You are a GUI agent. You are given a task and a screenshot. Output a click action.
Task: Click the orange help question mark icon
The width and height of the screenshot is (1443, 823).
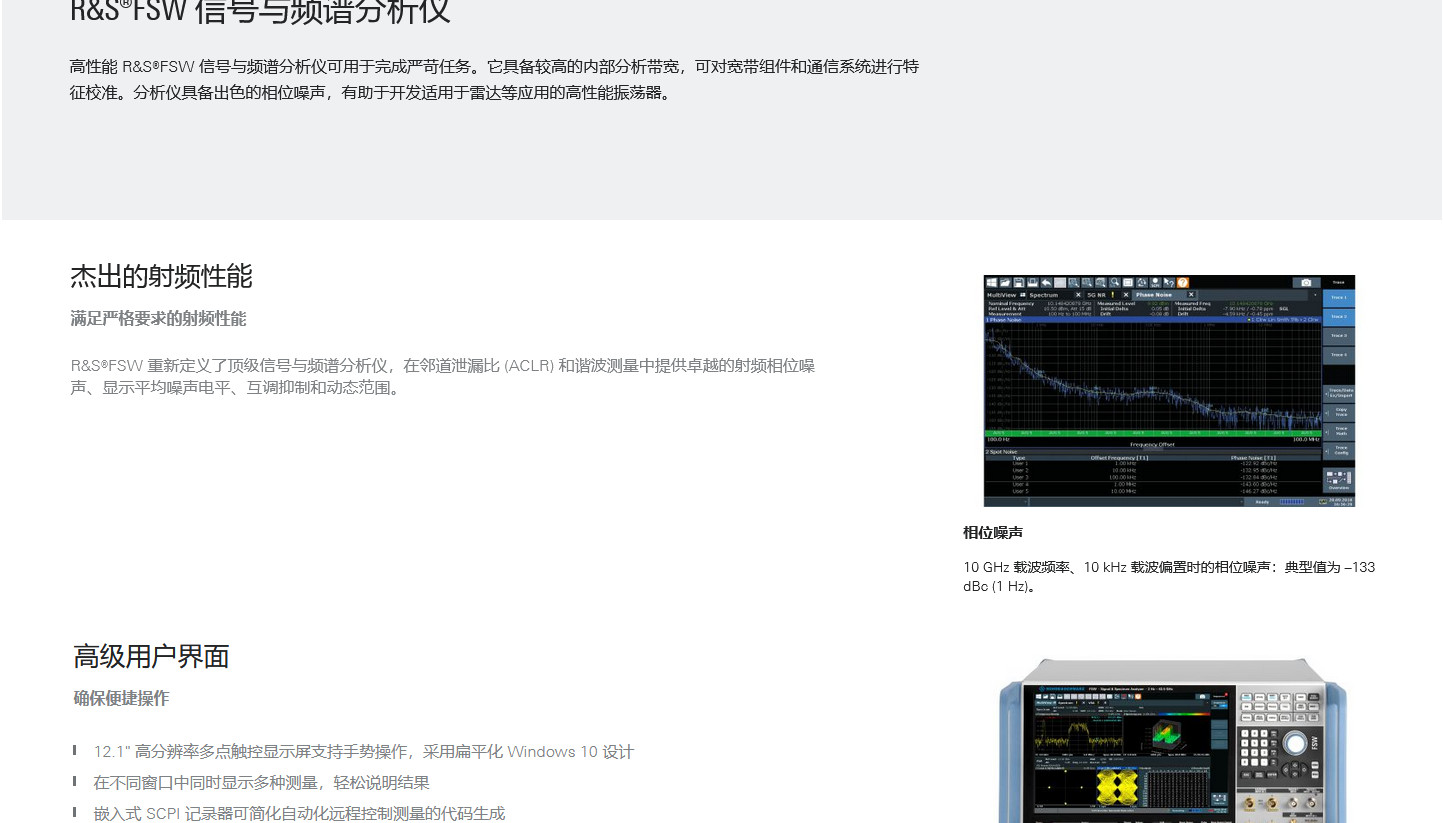coord(1182,283)
